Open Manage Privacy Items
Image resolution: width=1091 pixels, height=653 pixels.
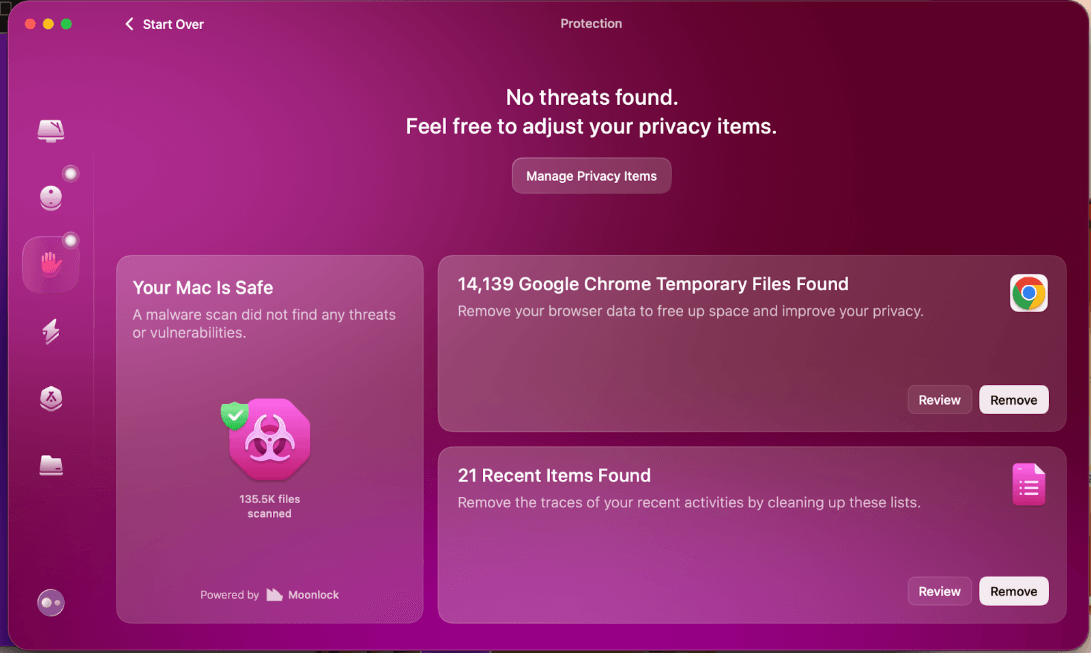591,176
